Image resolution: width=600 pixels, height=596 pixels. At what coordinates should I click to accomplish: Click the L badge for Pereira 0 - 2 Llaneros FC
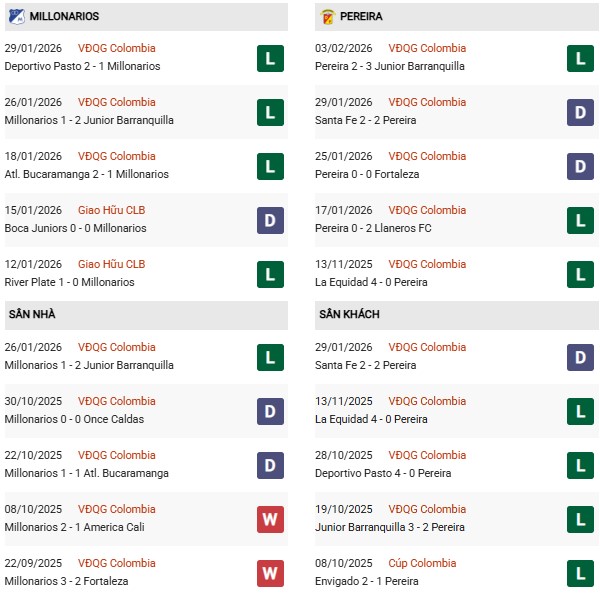[x=580, y=220]
